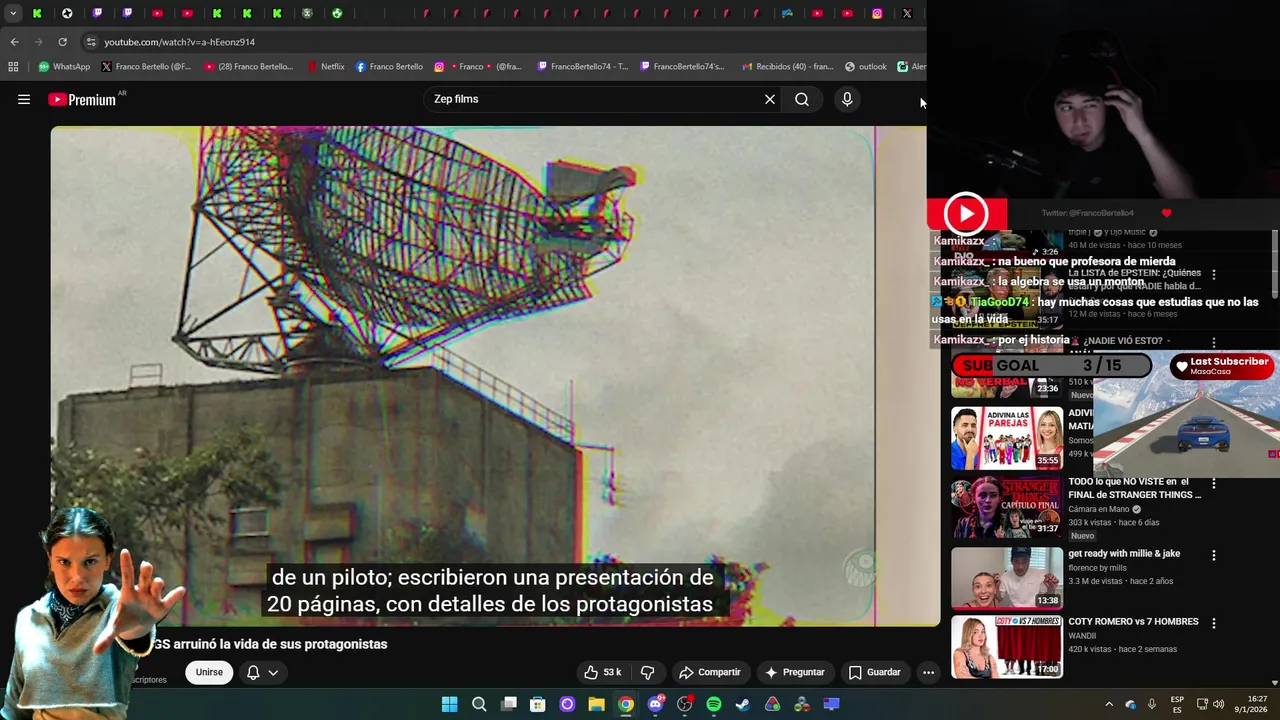Join the channel with Unirse
Screen dimensions: 1280x720
[x=209, y=672]
